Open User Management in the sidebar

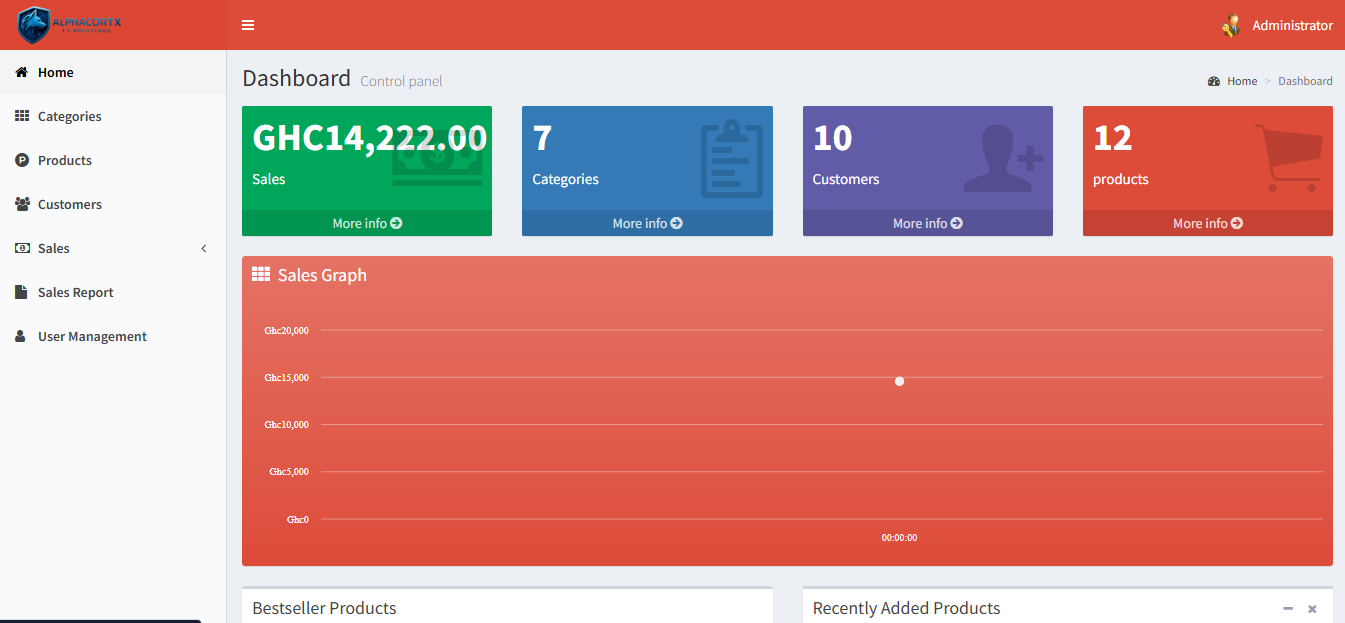pyautogui.click(x=113, y=336)
